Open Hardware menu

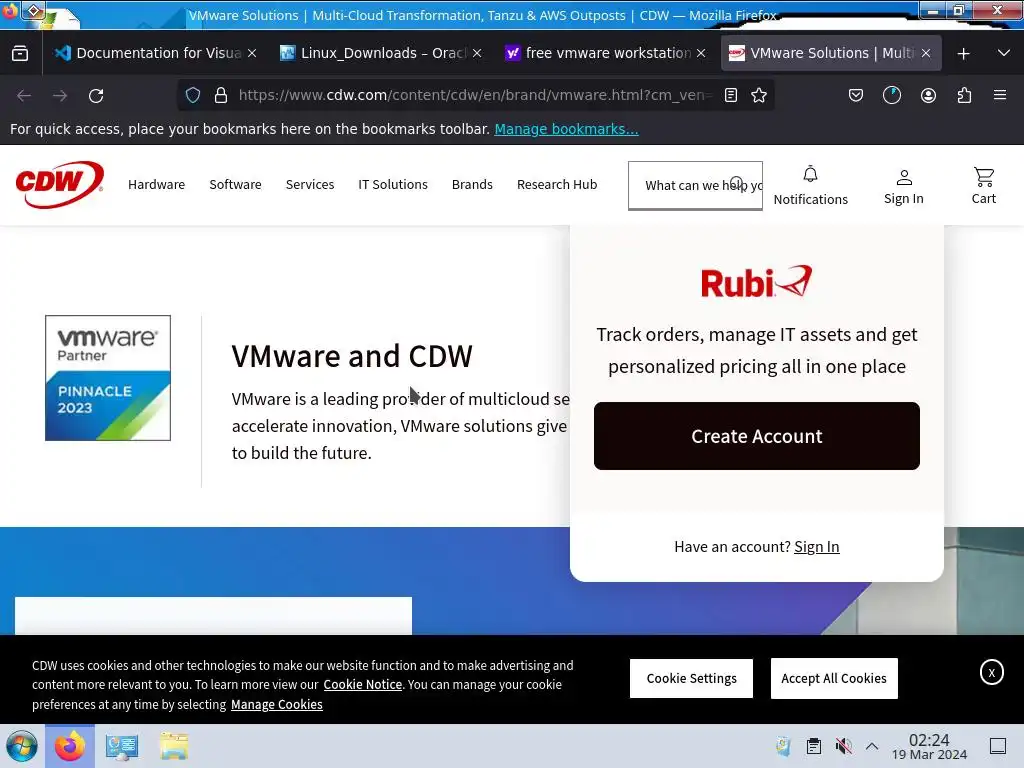click(156, 185)
